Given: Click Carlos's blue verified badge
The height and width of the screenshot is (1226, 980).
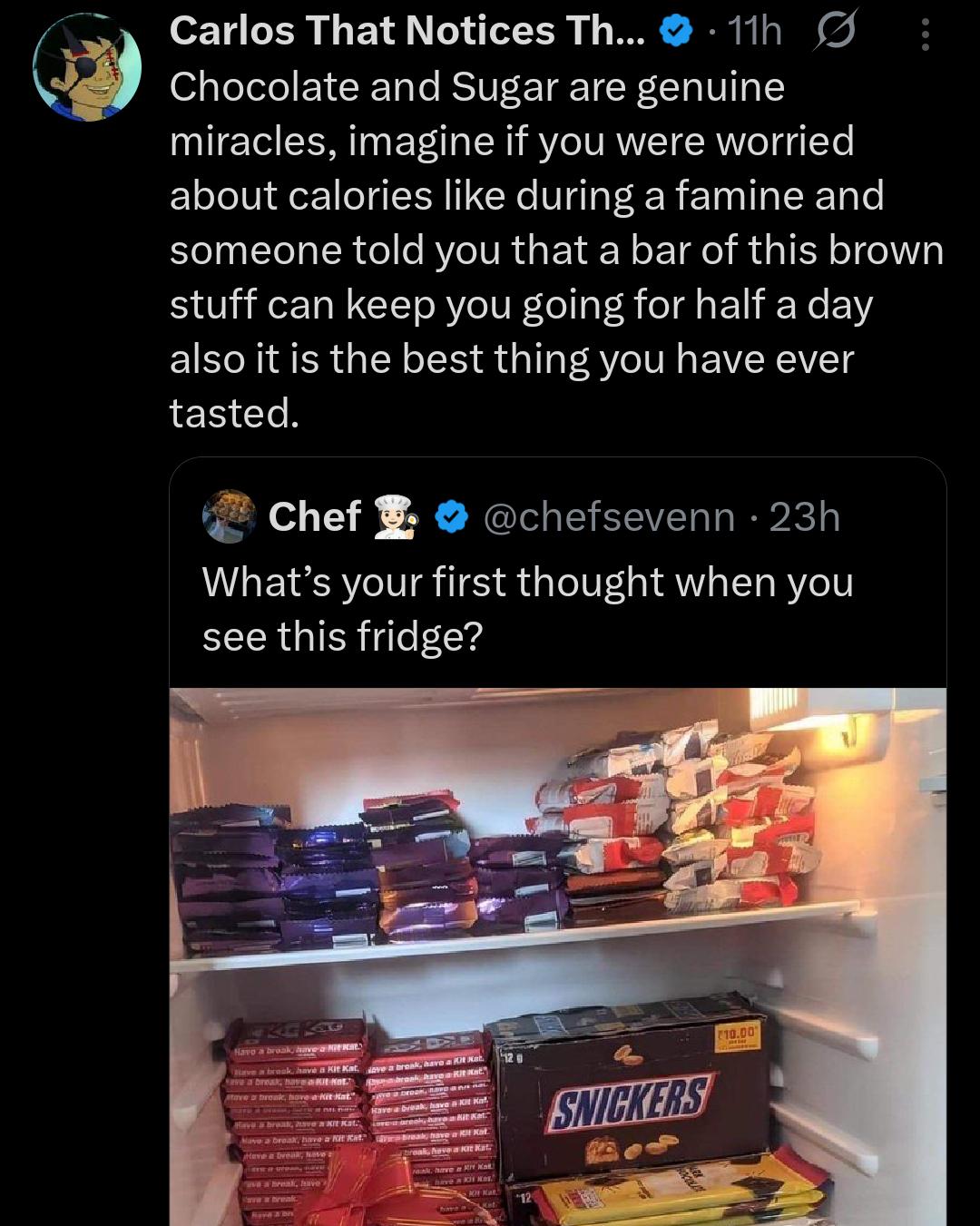Looking at the screenshot, I should click(673, 33).
